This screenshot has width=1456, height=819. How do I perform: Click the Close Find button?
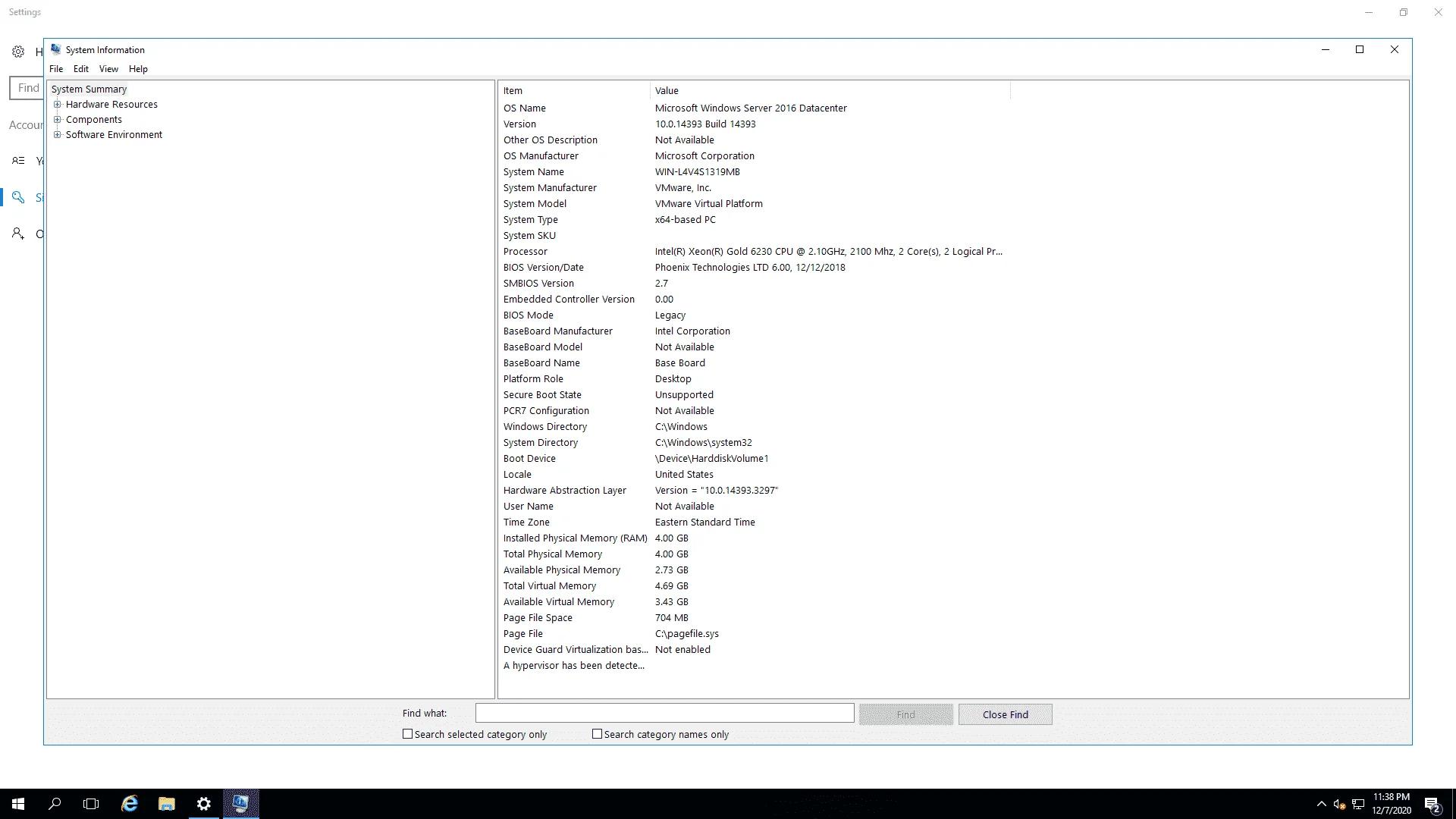[1005, 714]
